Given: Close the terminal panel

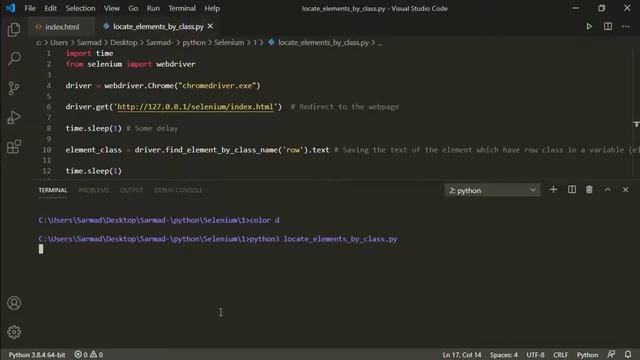Looking at the screenshot, I should 625,190.
